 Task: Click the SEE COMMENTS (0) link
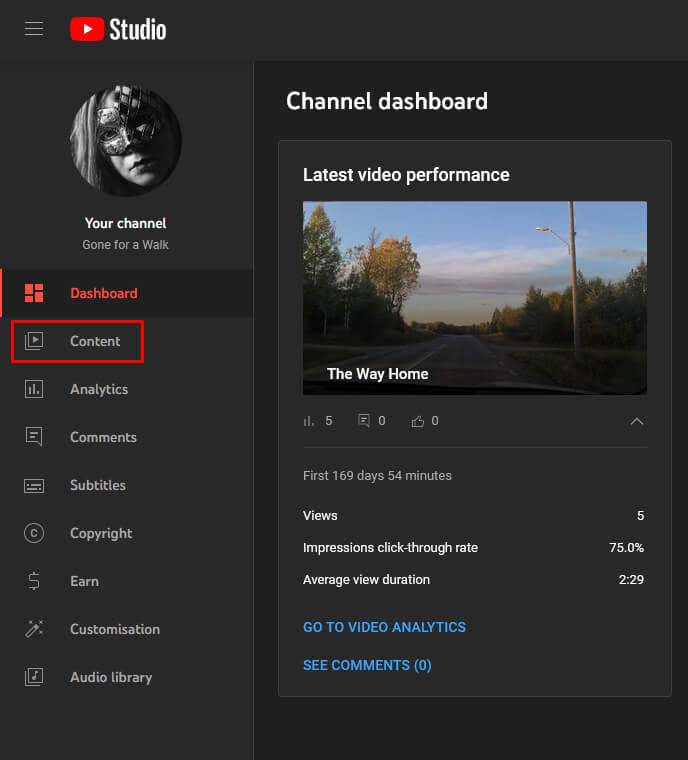pos(367,665)
